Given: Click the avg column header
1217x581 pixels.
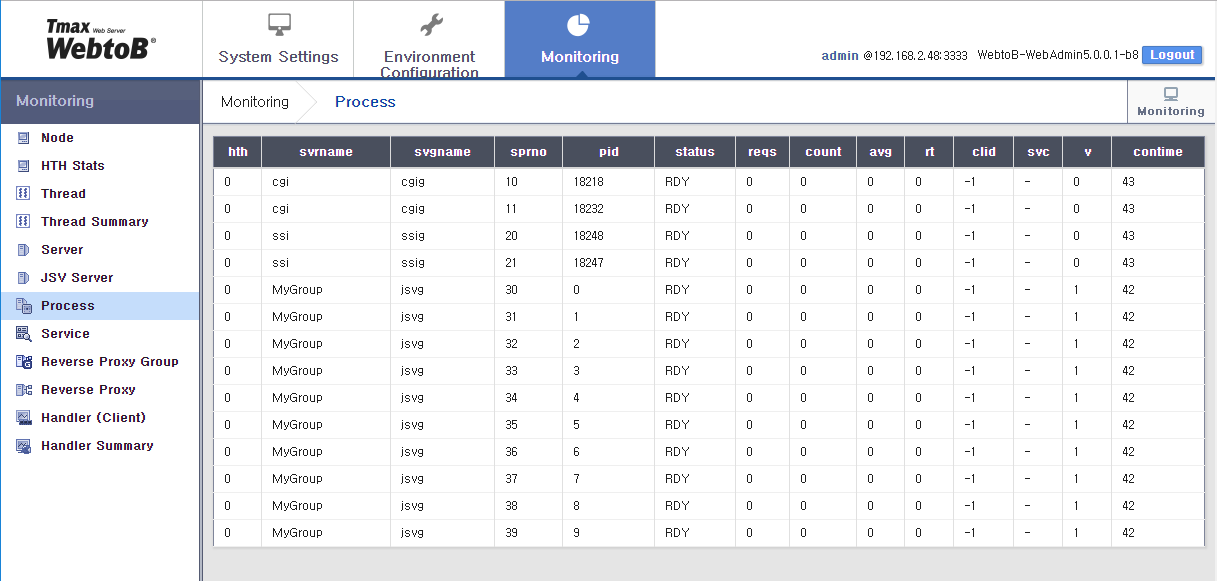Looking at the screenshot, I should coord(881,152).
